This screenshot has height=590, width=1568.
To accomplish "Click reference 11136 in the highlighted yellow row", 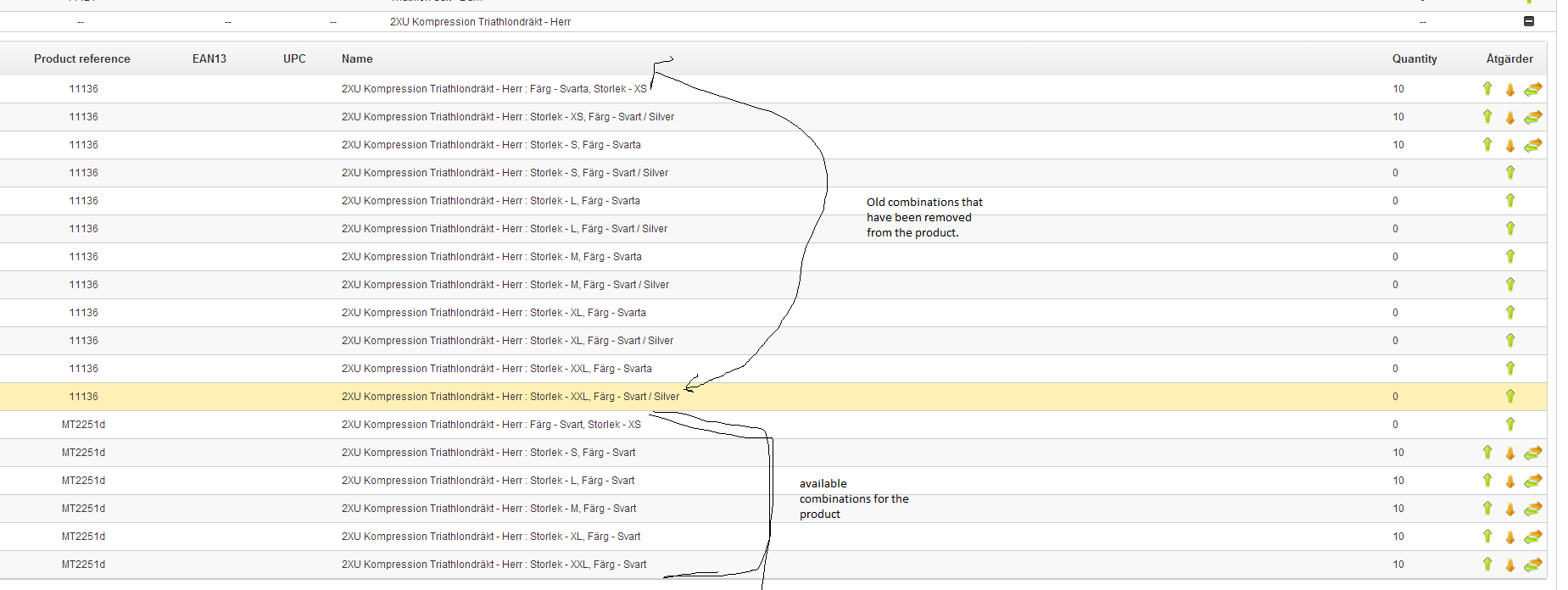I will tap(83, 397).
